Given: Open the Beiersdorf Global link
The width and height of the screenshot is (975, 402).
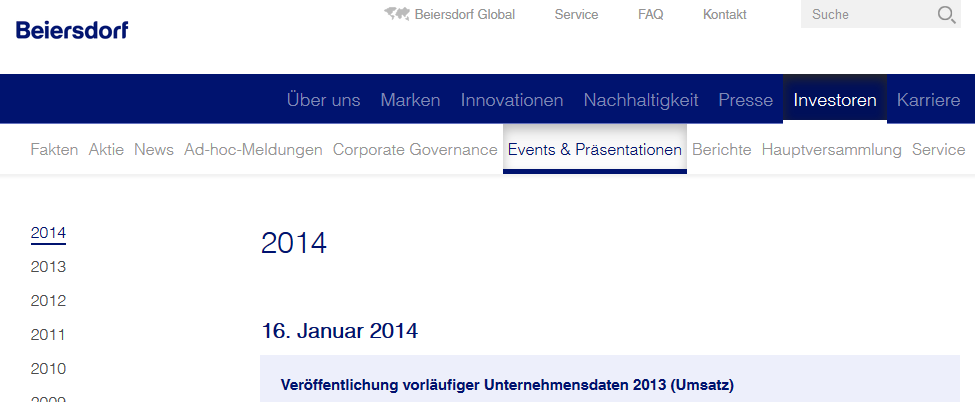Looking at the screenshot, I should coord(464,14).
